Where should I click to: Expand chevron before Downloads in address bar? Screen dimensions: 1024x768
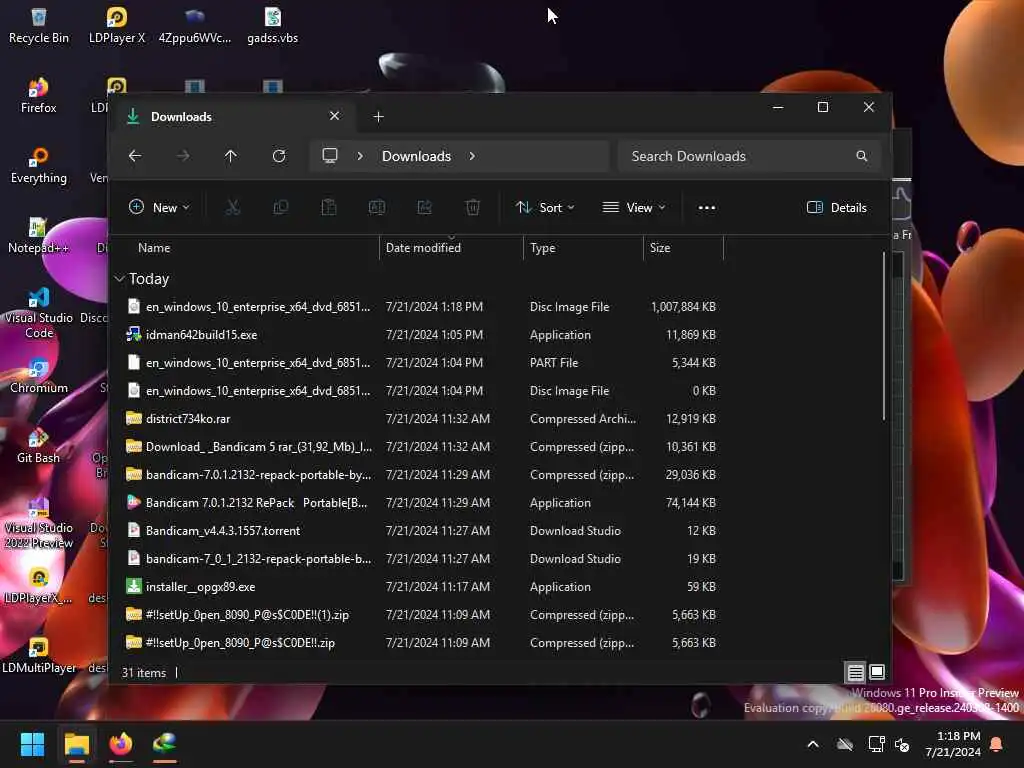tap(360, 156)
